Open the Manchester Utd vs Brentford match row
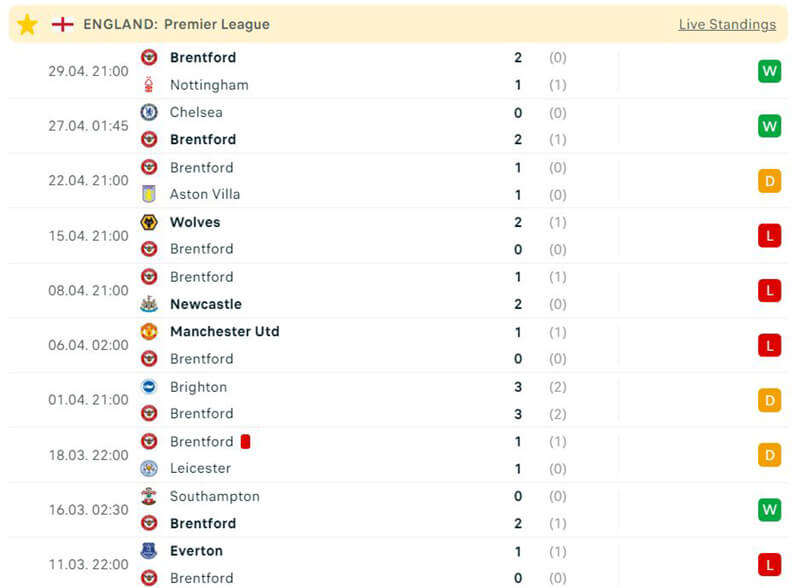Image resolution: width=800 pixels, height=588 pixels. pyautogui.click(x=400, y=345)
